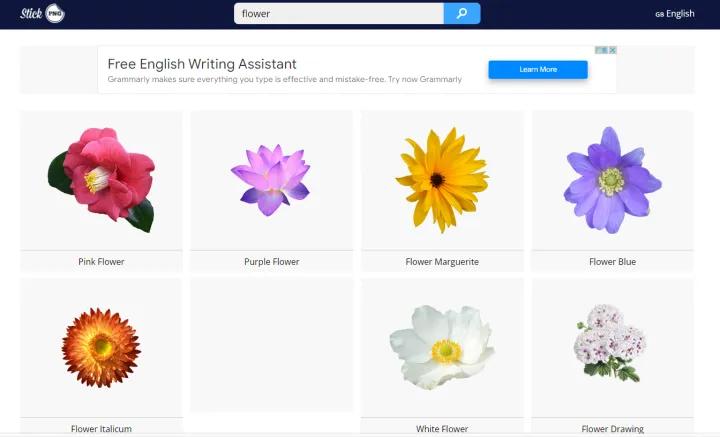This screenshot has width=720, height=437.
Task: Click the "Flower Drawing" caption
Action: tap(612, 429)
